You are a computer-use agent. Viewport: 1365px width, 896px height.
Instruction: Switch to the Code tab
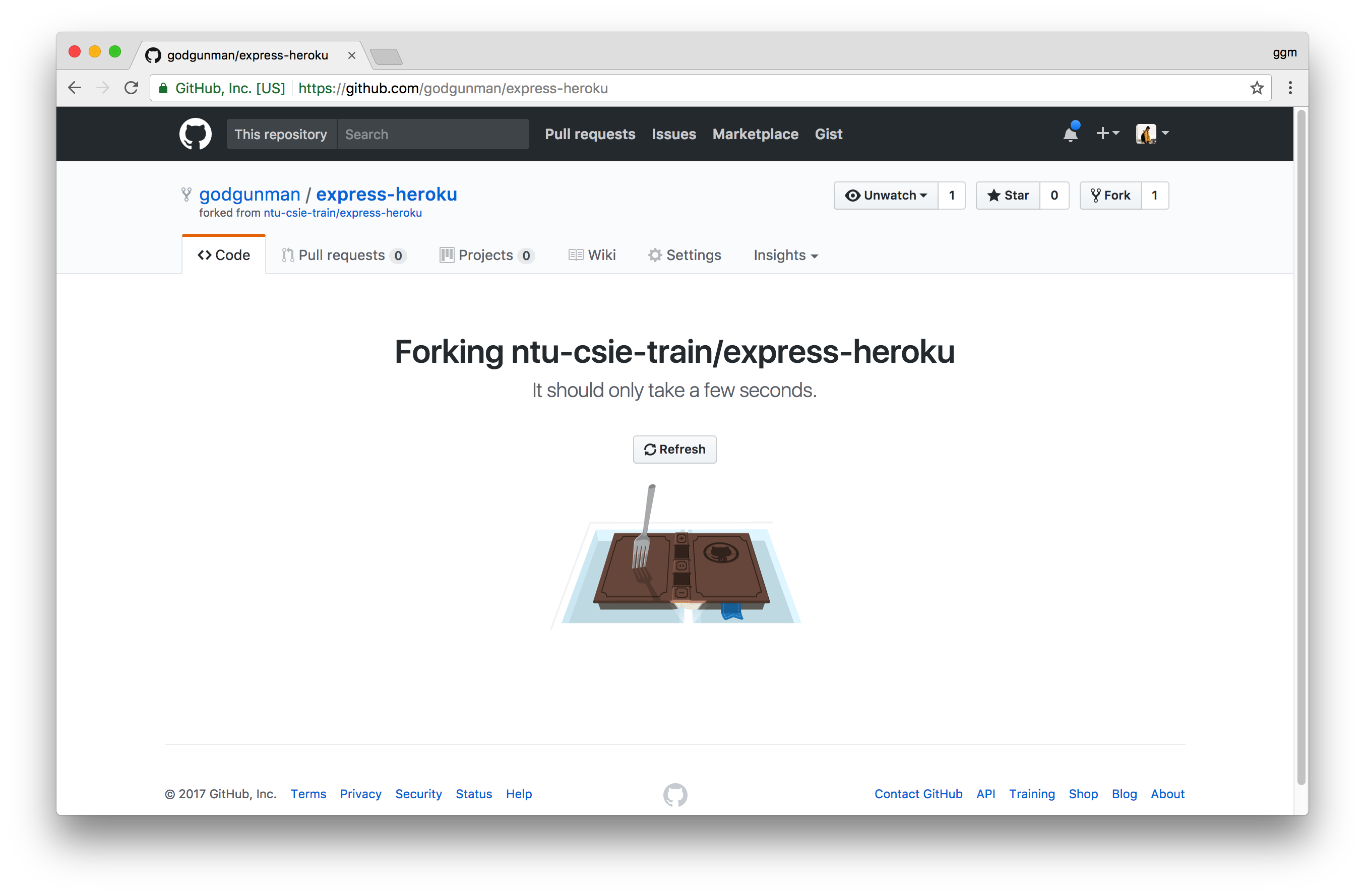[224, 255]
